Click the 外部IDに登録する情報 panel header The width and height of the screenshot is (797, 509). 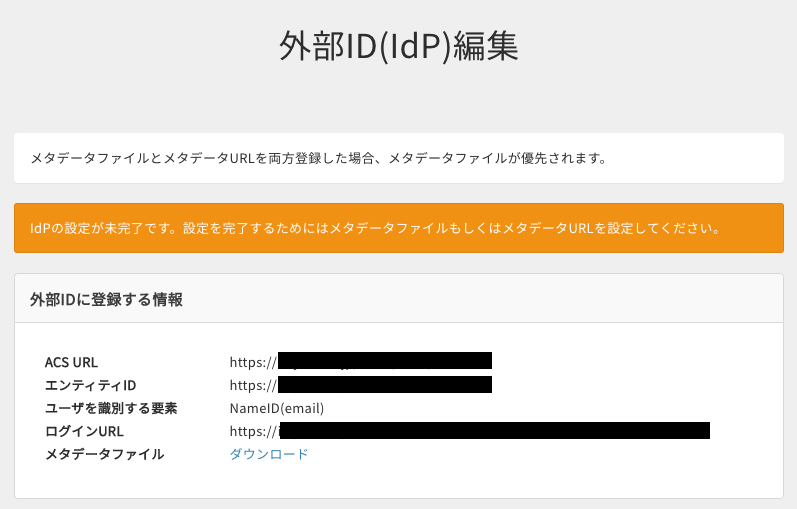(398, 298)
